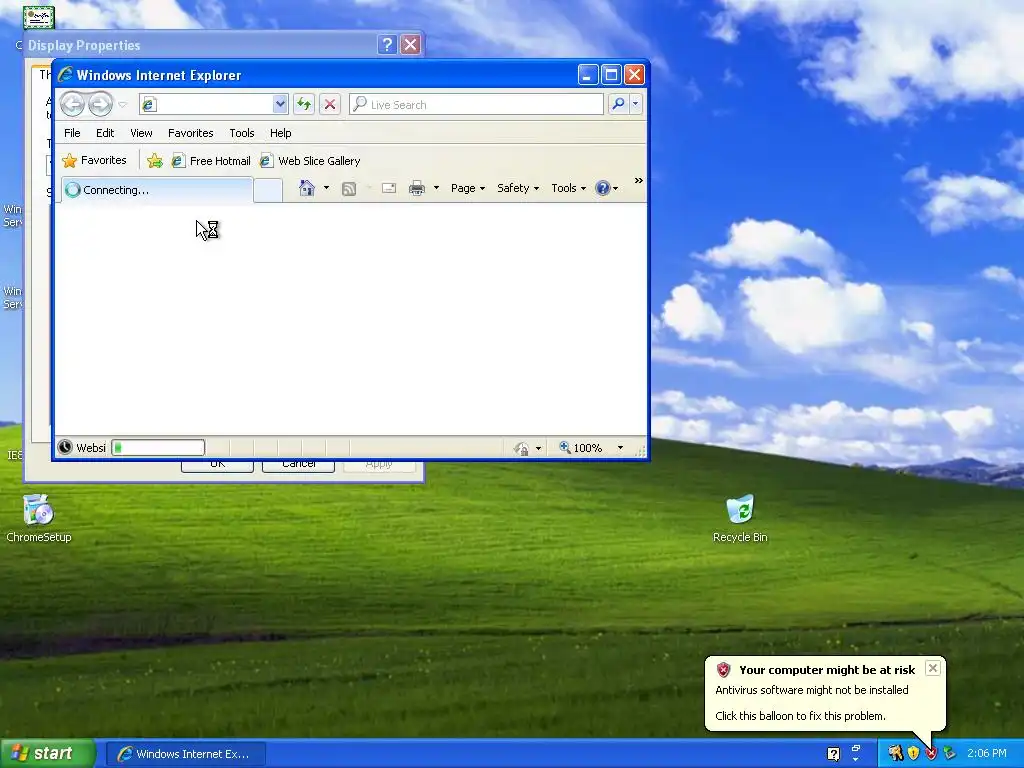The height and width of the screenshot is (768, 1024).
Task: Click the address bar field
Action: (206, 104)
